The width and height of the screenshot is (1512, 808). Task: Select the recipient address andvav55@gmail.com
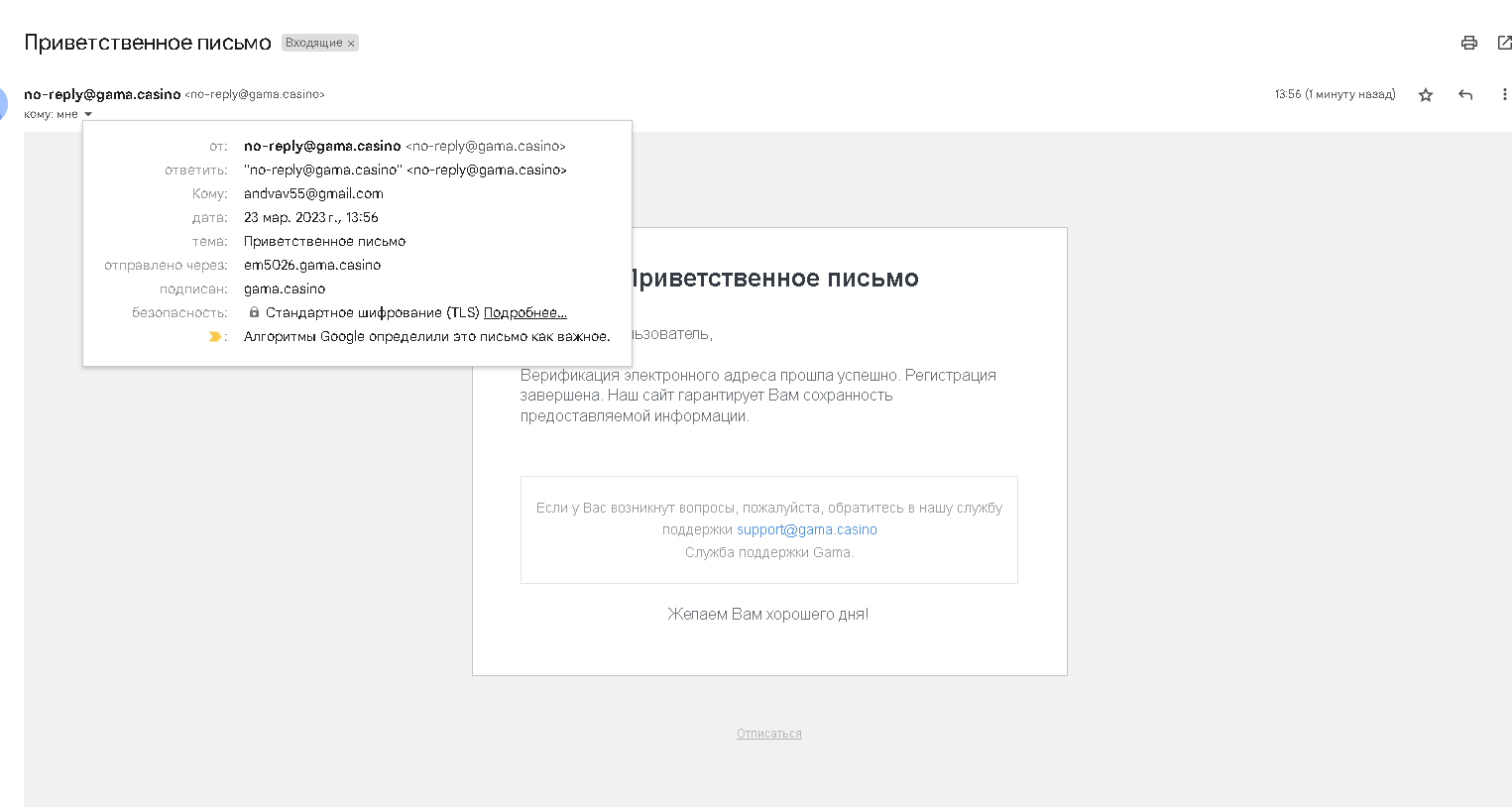[x=313, y=194]
